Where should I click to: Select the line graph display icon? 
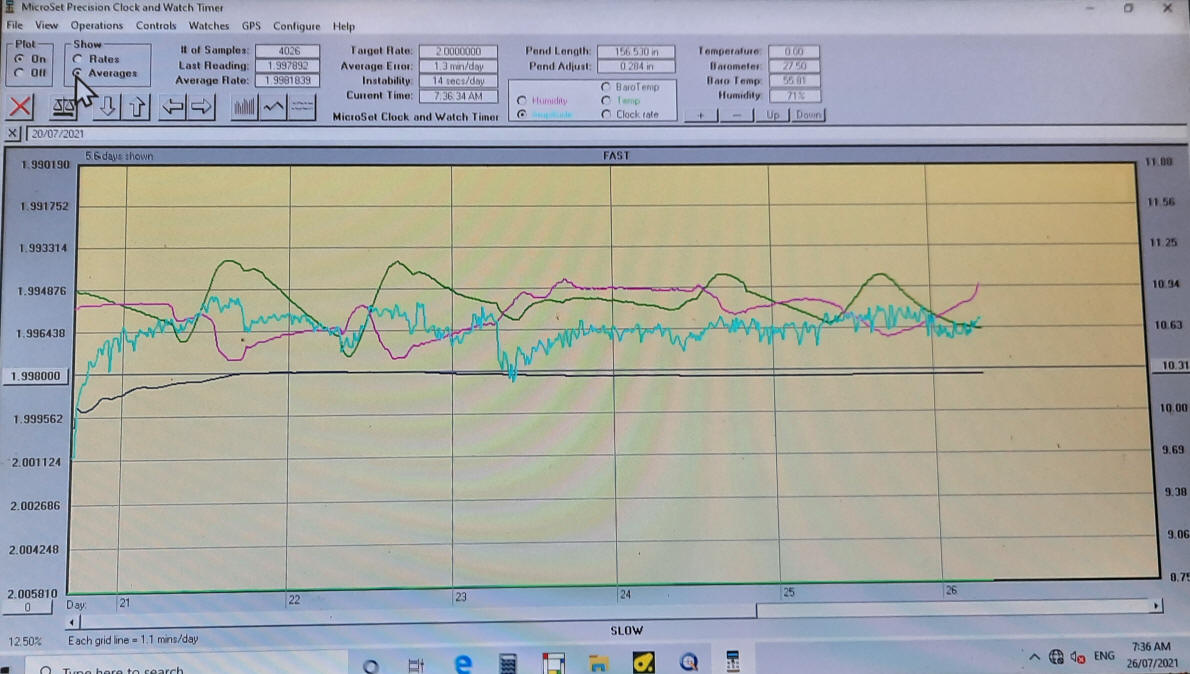click(273, 106)
